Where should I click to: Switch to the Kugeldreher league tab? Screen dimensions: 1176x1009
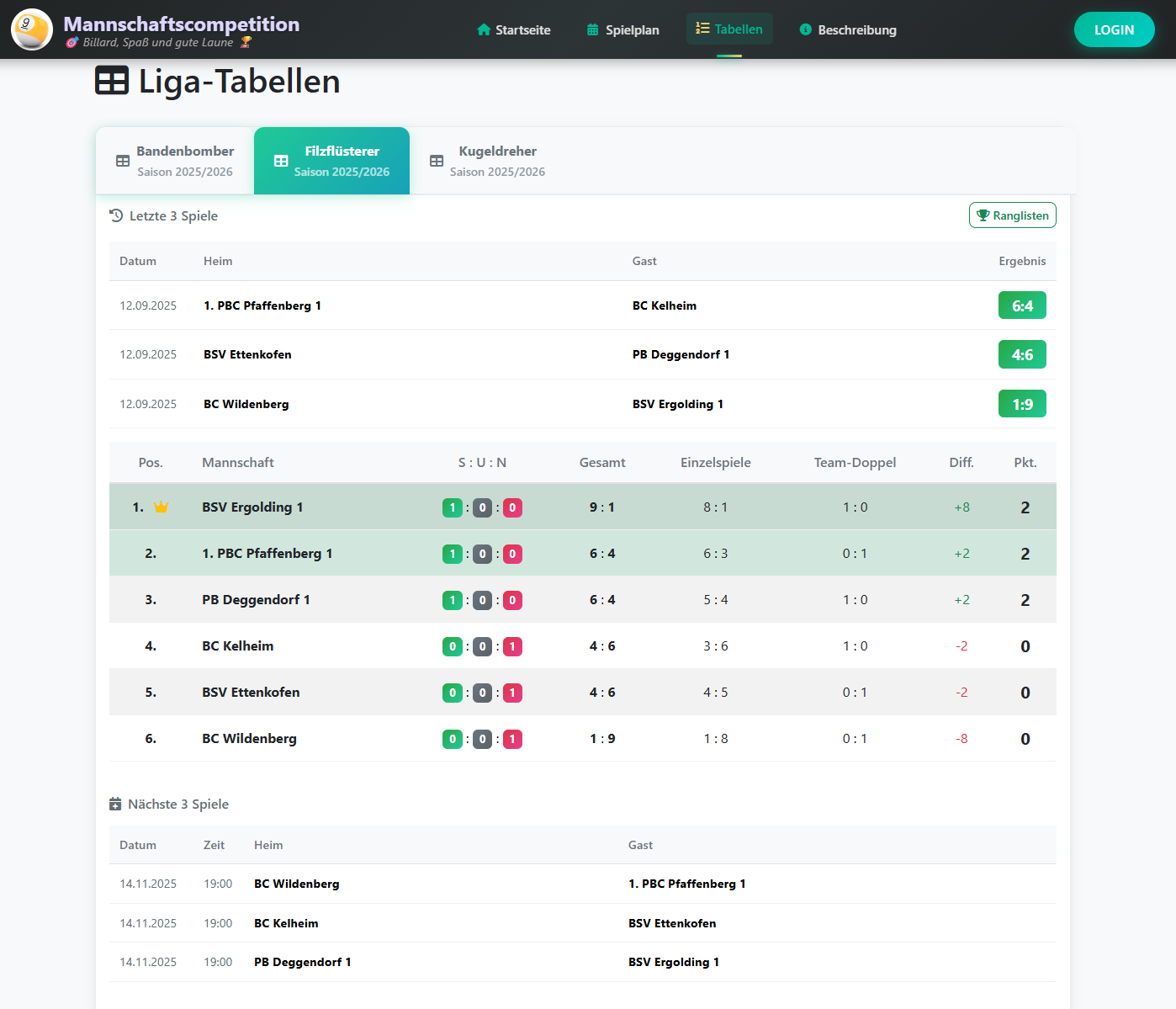pyautogui.click(x=488, y=161)
